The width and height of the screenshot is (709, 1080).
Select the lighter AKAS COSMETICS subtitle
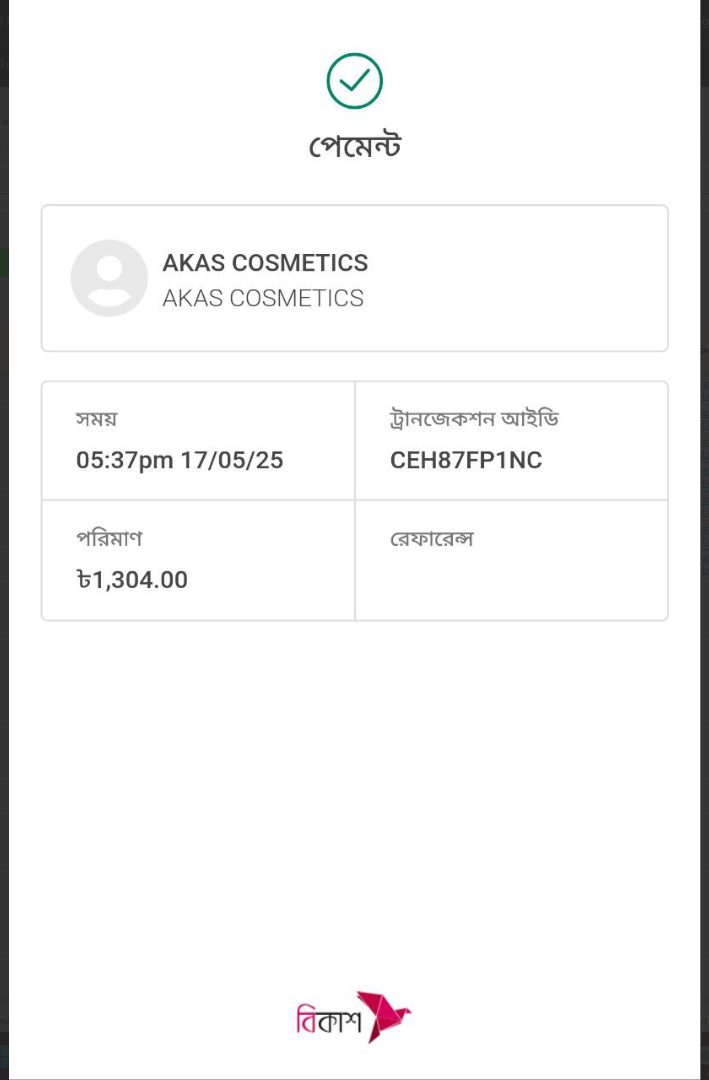(263, 298)
